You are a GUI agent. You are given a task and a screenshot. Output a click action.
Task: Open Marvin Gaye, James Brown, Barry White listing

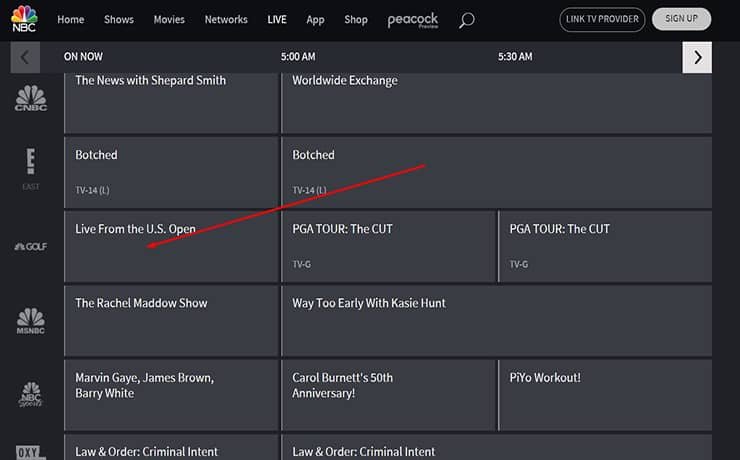click(x=172, y=395)
